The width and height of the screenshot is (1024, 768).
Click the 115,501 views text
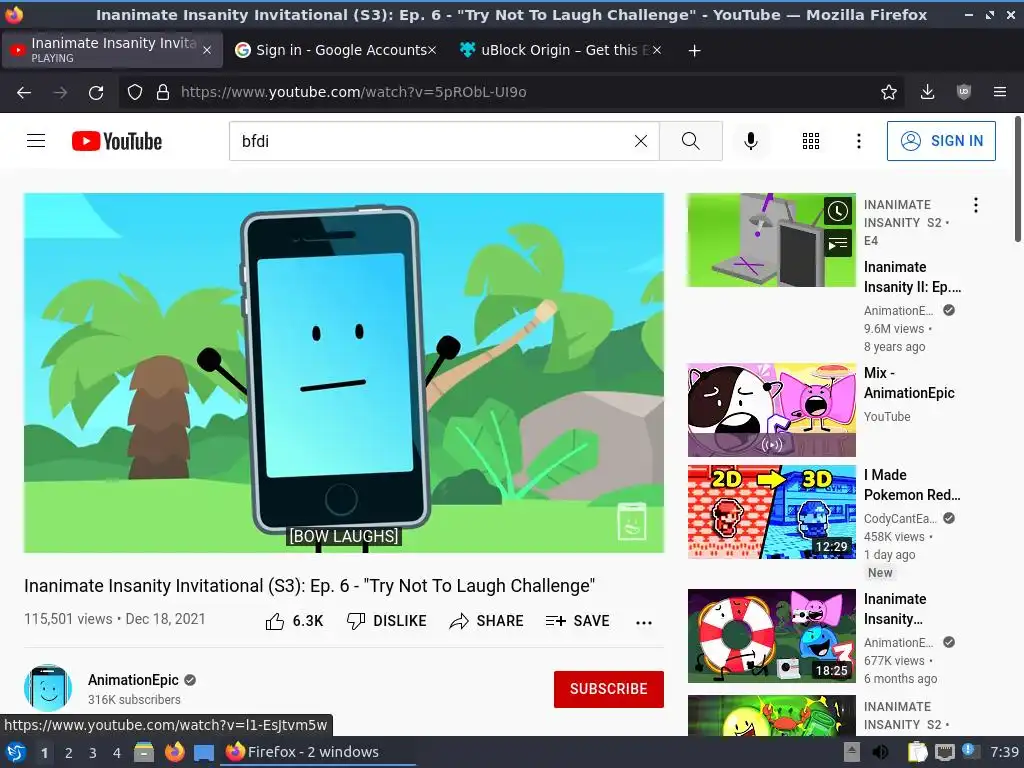[x=68, y=619]
